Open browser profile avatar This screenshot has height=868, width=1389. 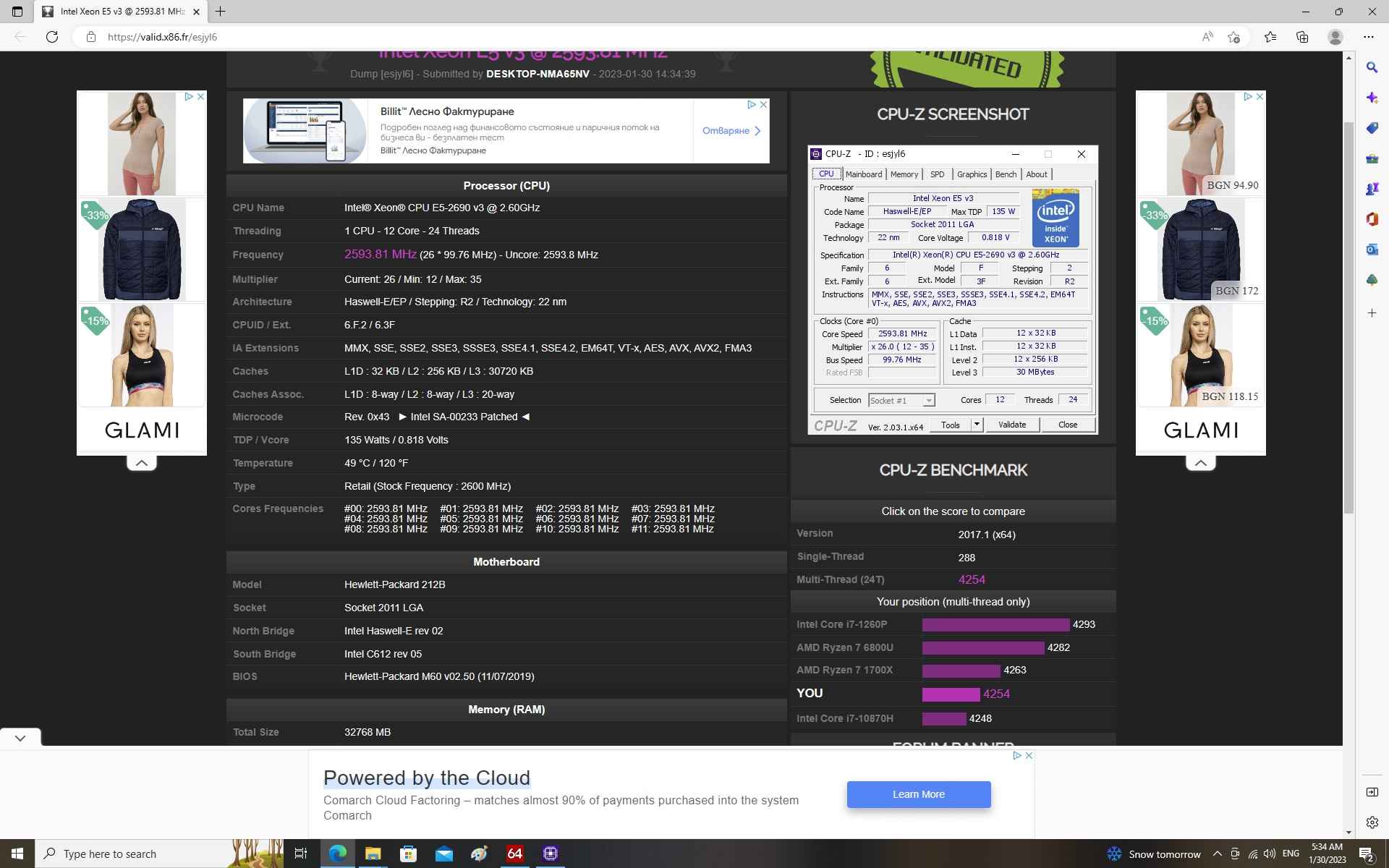tap(1335, 37)
